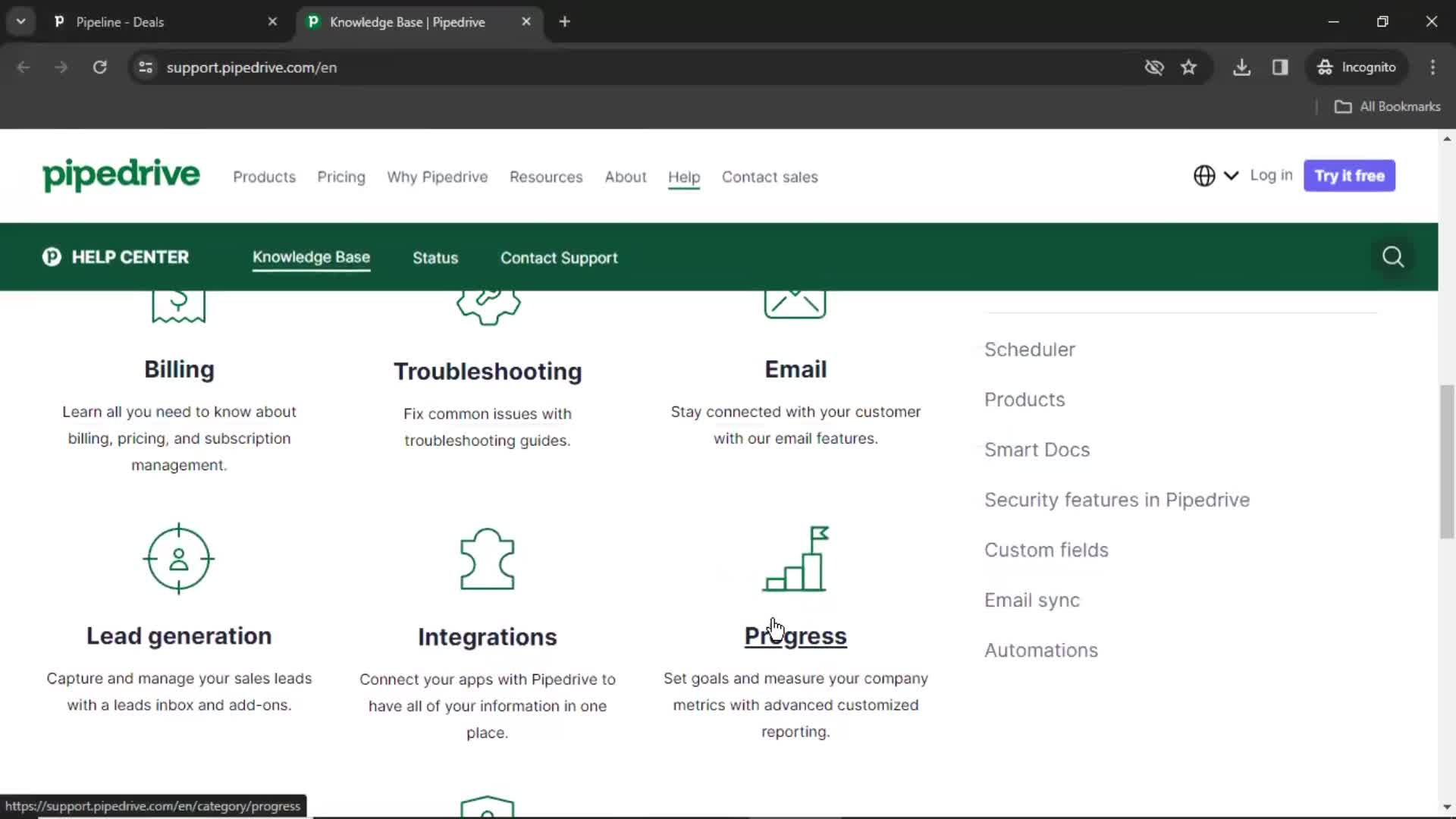This screenshot has width=1456, height=819.
Task: Click the Pipedrive logo in the header
Action: [121, 175]
